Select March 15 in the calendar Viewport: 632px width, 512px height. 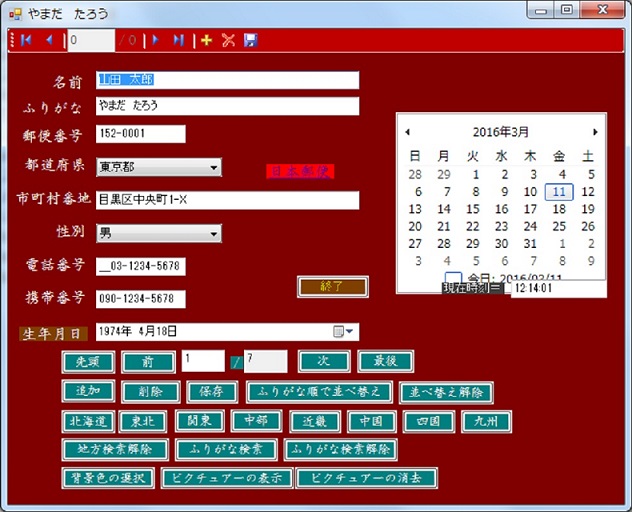coord(472,209)
